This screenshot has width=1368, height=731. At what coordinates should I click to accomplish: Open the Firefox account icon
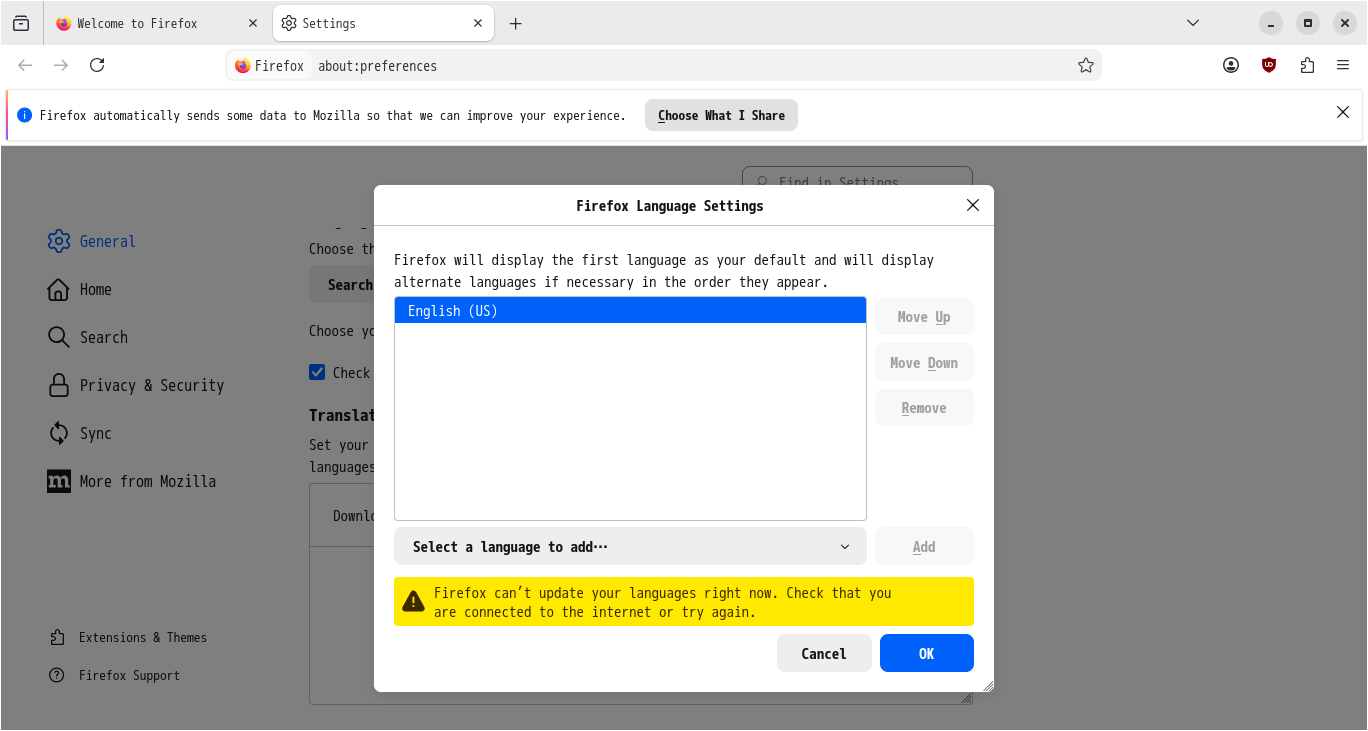[x=1231, y=65]
